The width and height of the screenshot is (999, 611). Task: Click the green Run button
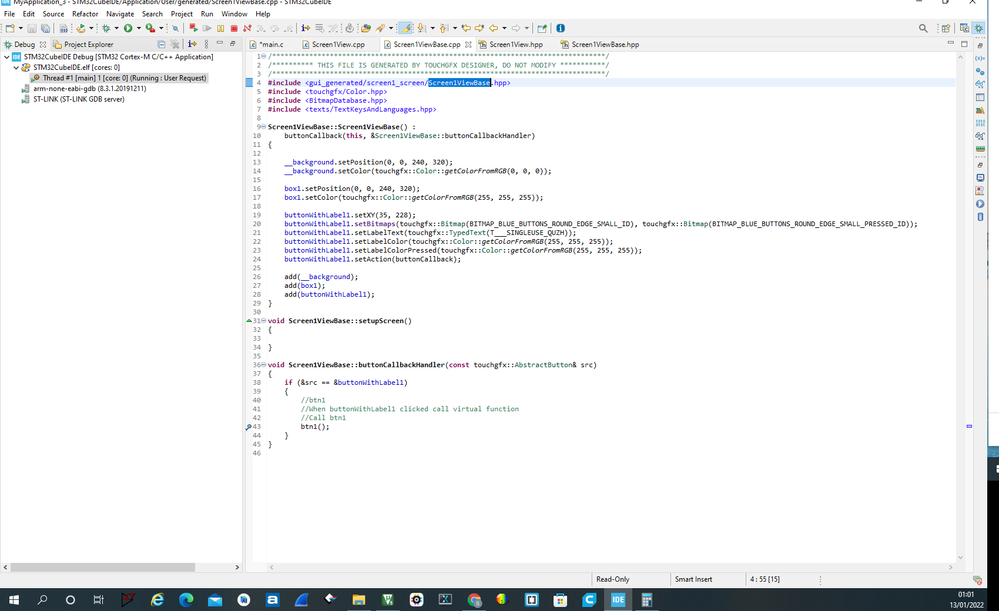point(127,28)
